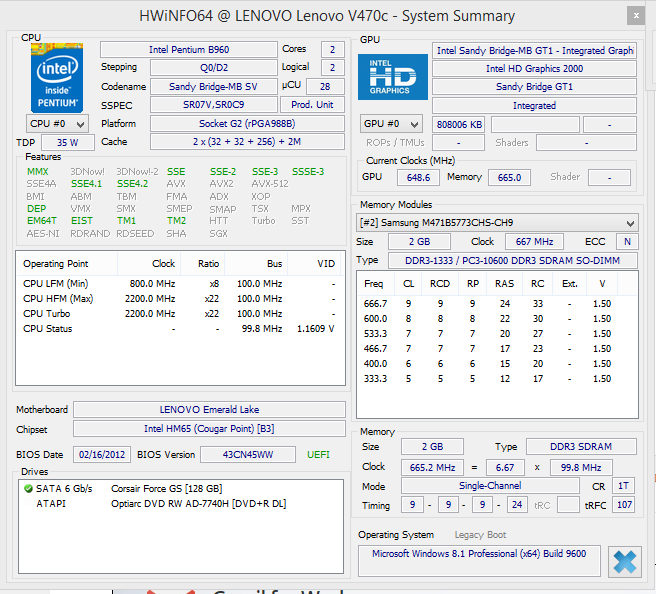Click the Intel HD Graphics 2000 field
Image resolution: width=656 pixels, height=594 pixels.
point(534,69)
